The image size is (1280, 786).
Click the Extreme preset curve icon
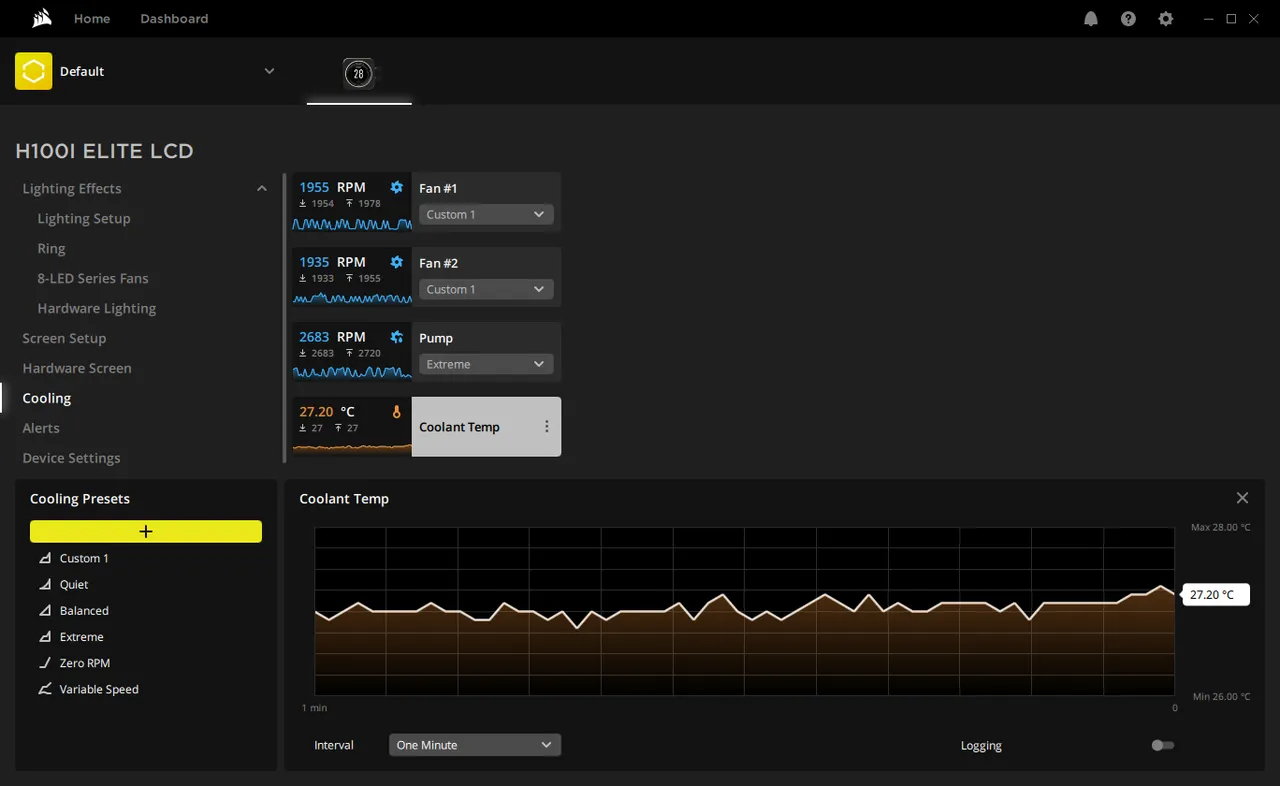tap(45, 636)
